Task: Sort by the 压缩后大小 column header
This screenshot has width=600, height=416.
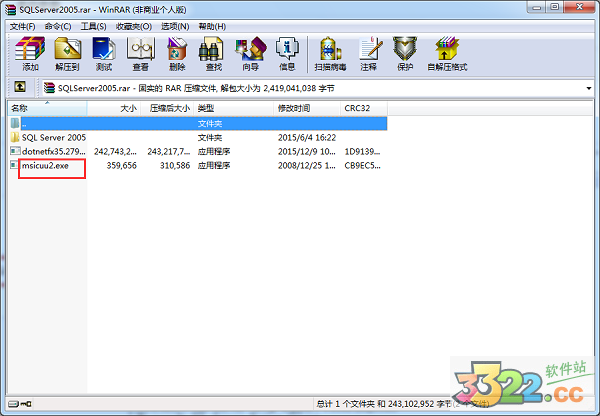Action: pos(167,108)
